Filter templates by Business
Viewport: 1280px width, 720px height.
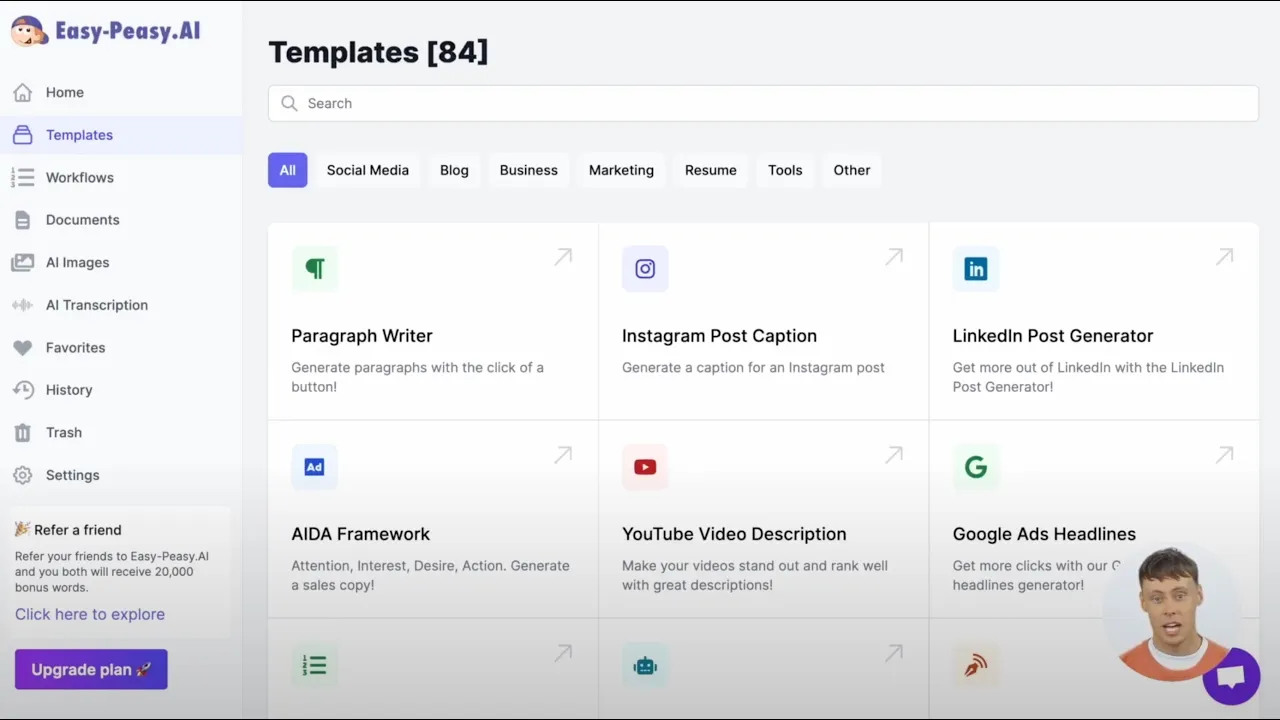click(529, 170)
